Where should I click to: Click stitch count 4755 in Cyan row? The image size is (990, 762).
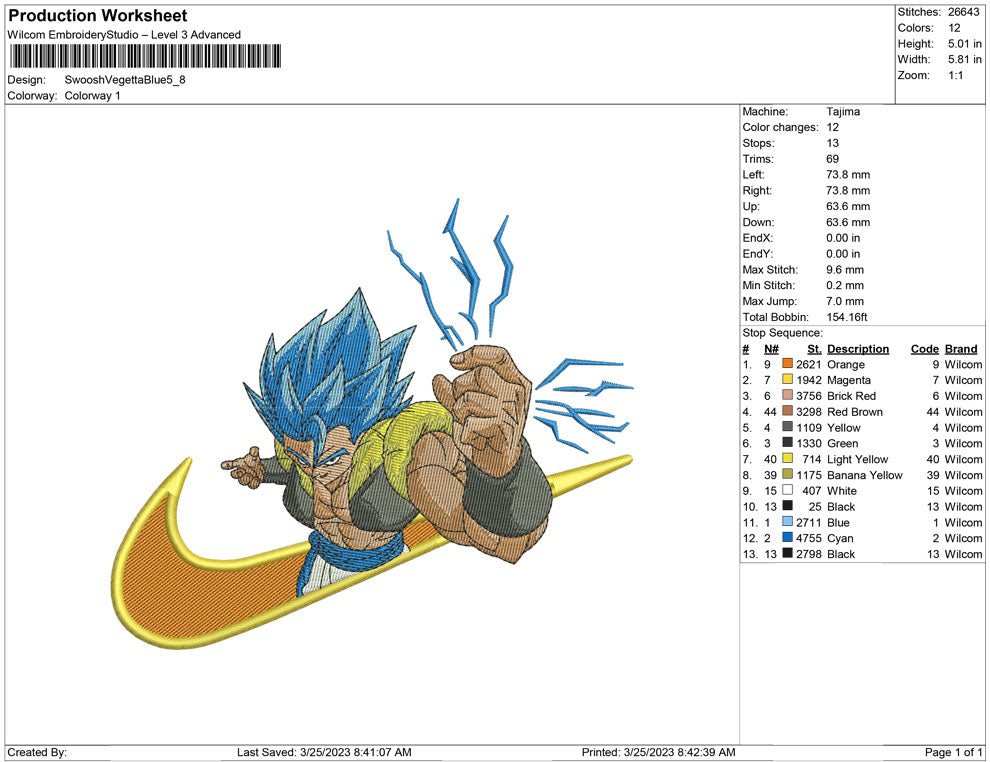[x=809, y=538]
